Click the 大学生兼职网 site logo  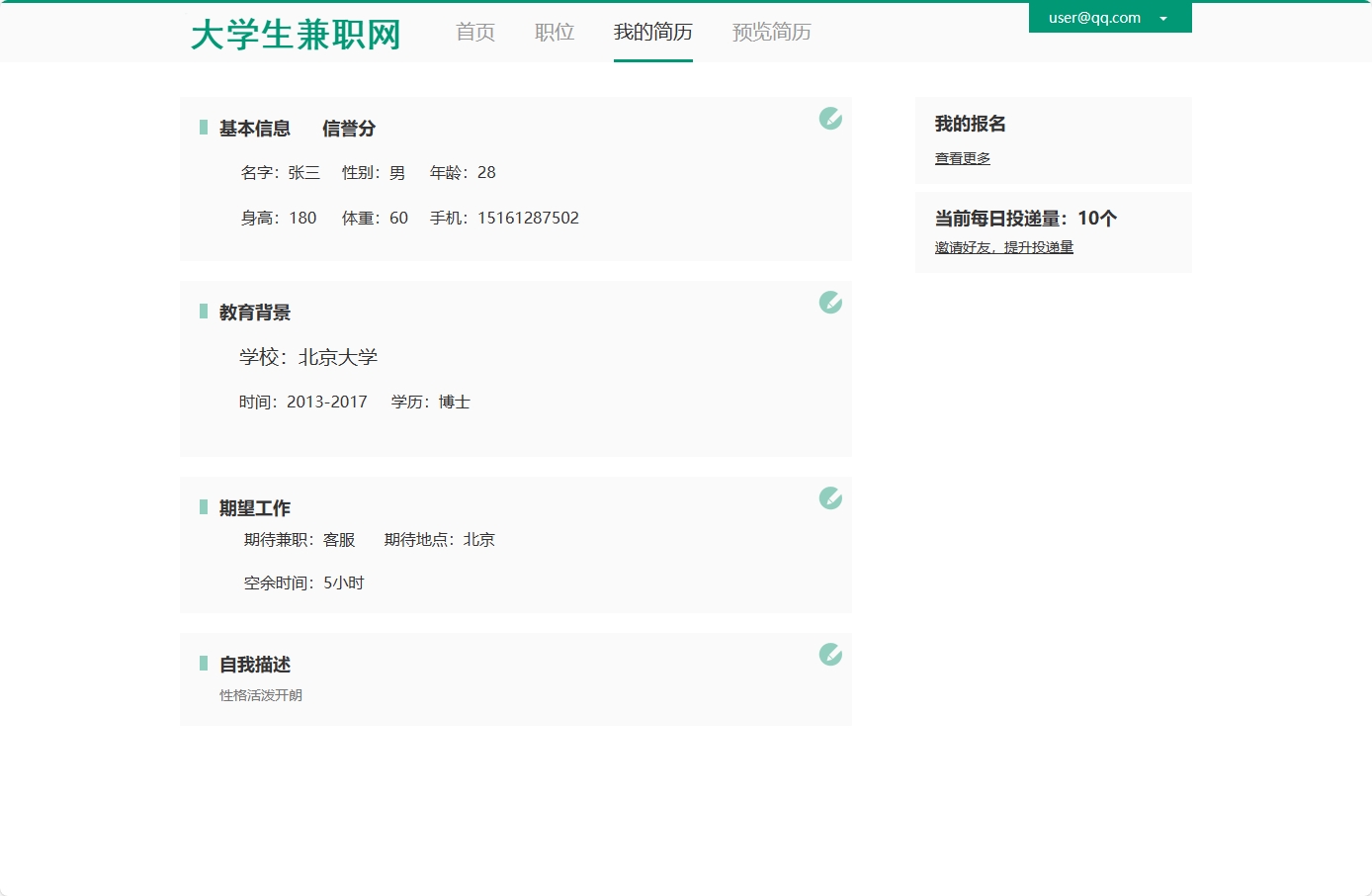[295, 34]
